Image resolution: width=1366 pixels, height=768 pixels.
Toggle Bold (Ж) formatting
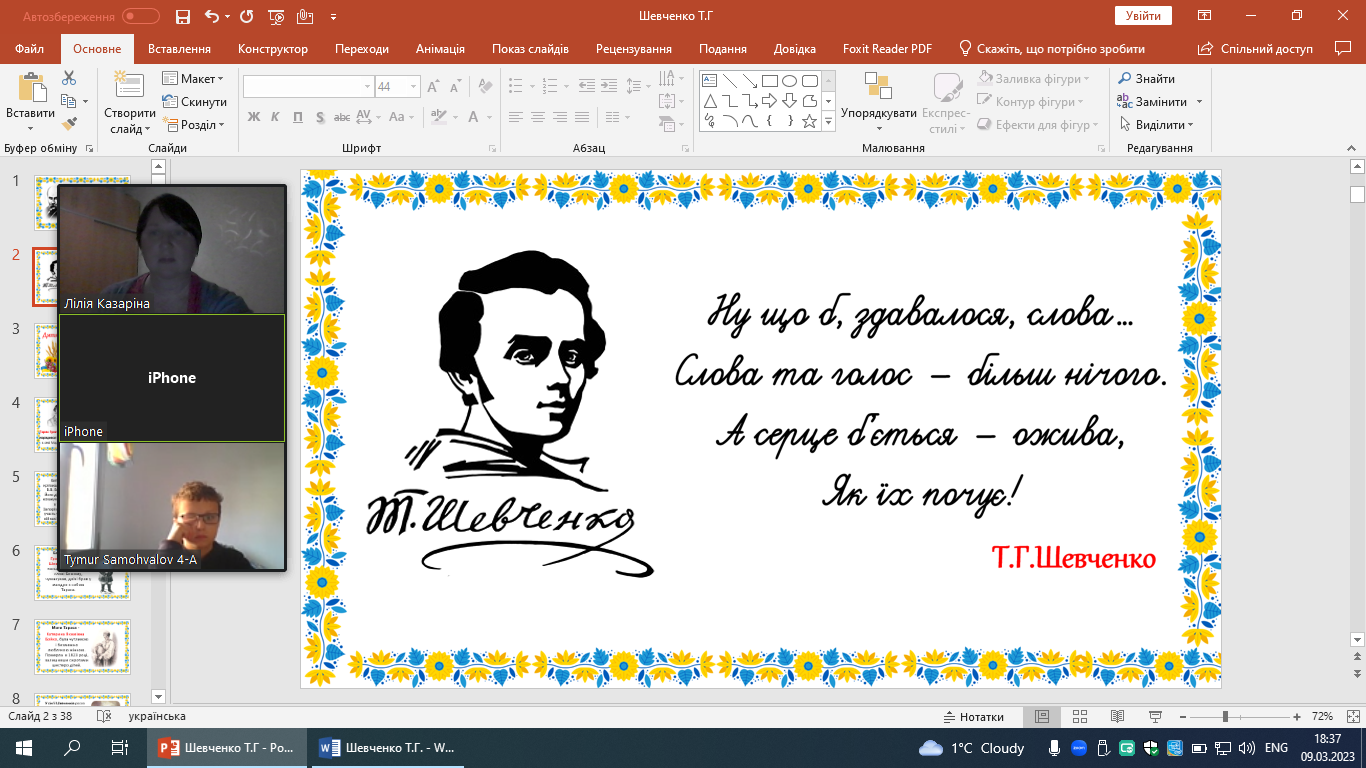[253, 117]
